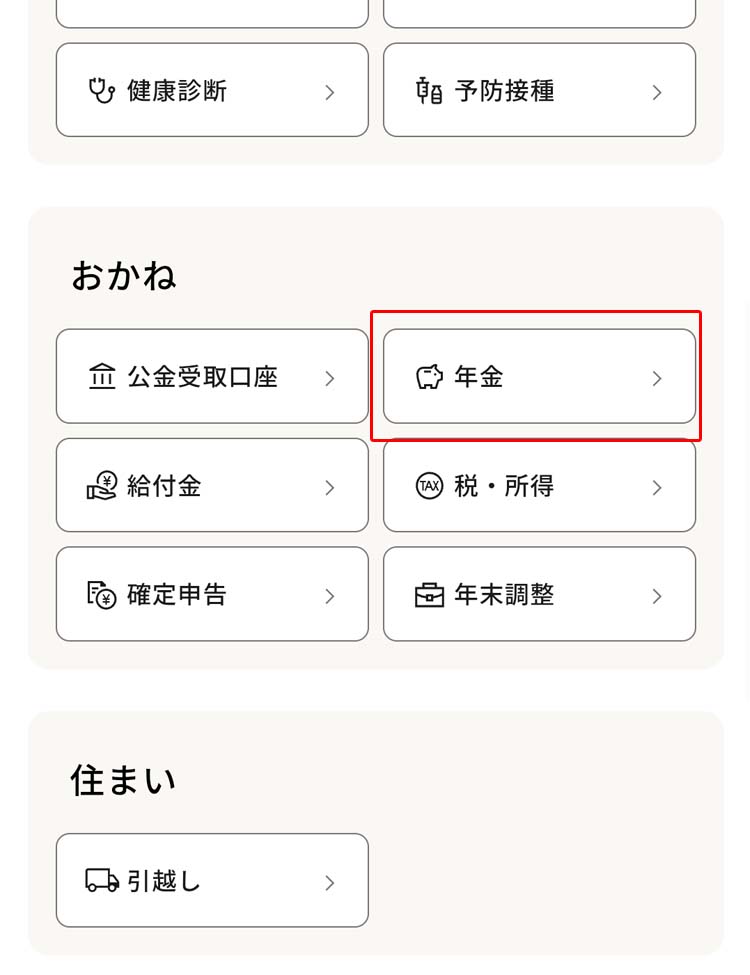
Task: Select the 引越し label text
Action: click(x=164, y=881)
